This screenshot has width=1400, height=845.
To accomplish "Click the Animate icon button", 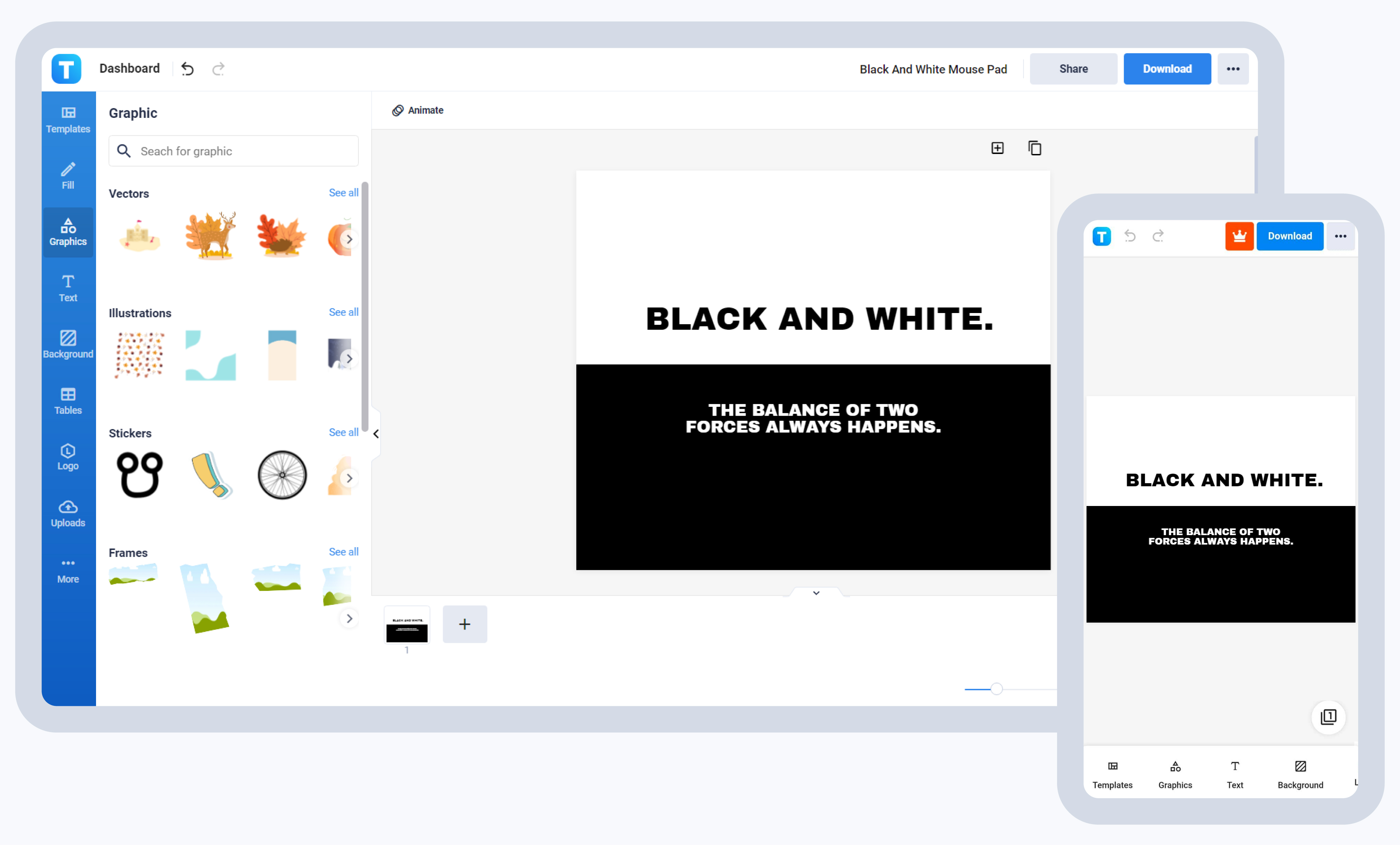I will coord(418,110).
